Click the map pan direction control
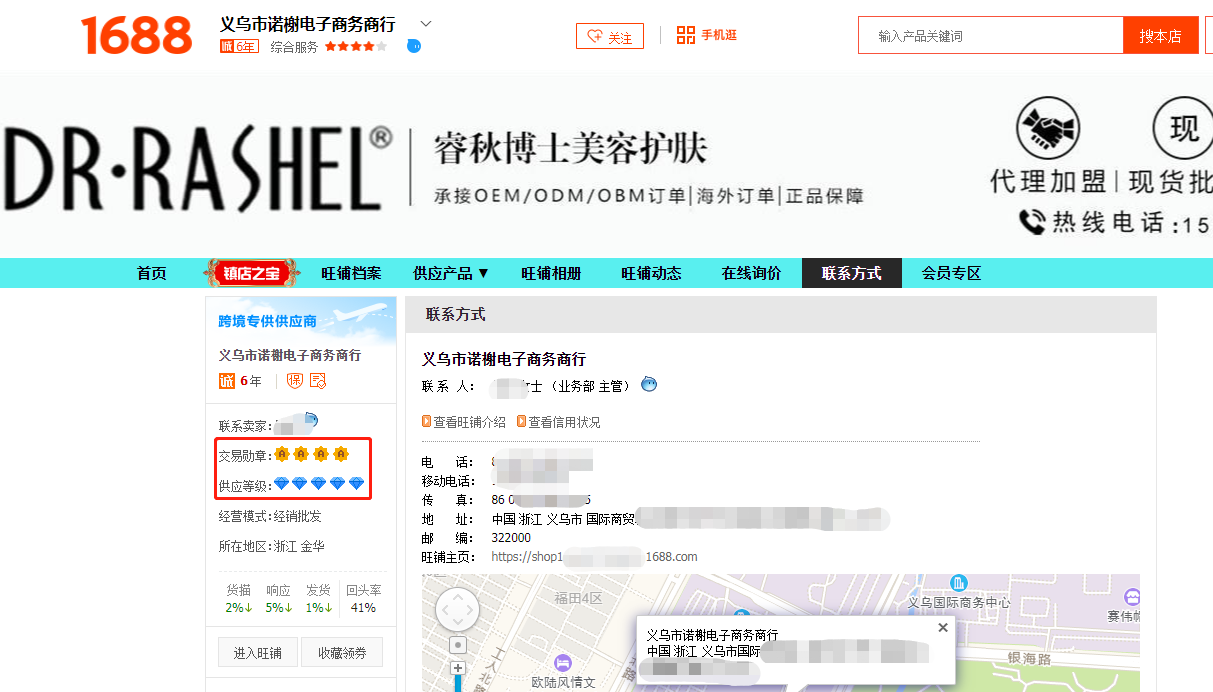This screenshot has width=1213, height=692. [458, 609]
